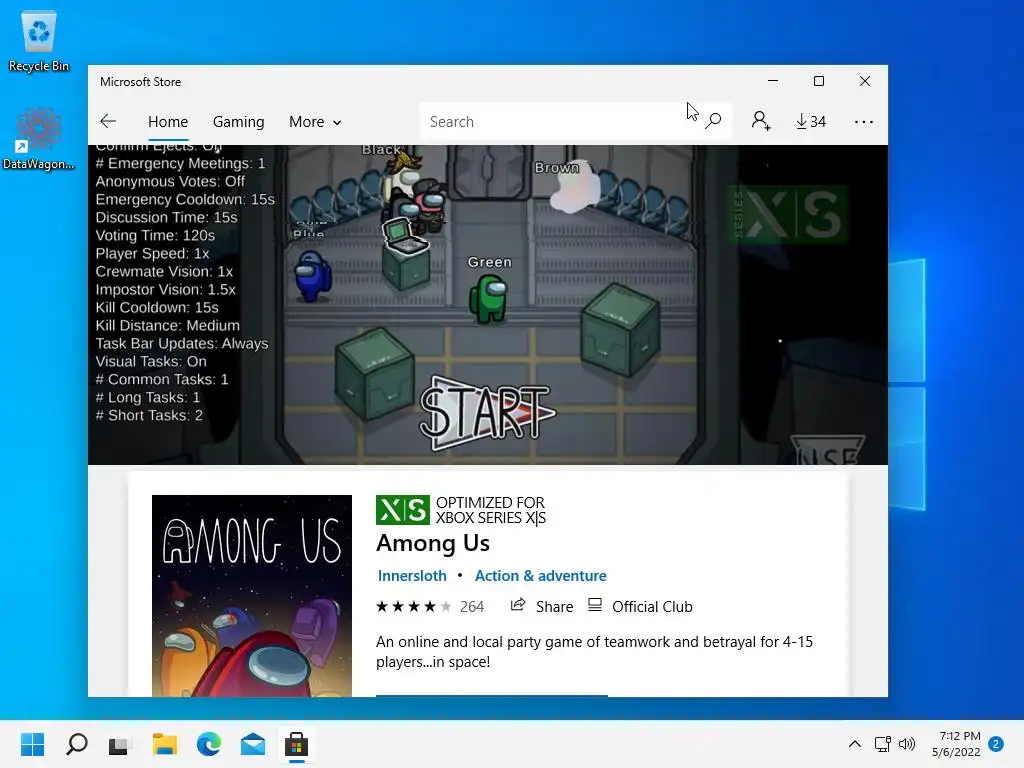Open Action & adventure category link
Screen dimensions: 1024x768
click(x=540, y=575)
